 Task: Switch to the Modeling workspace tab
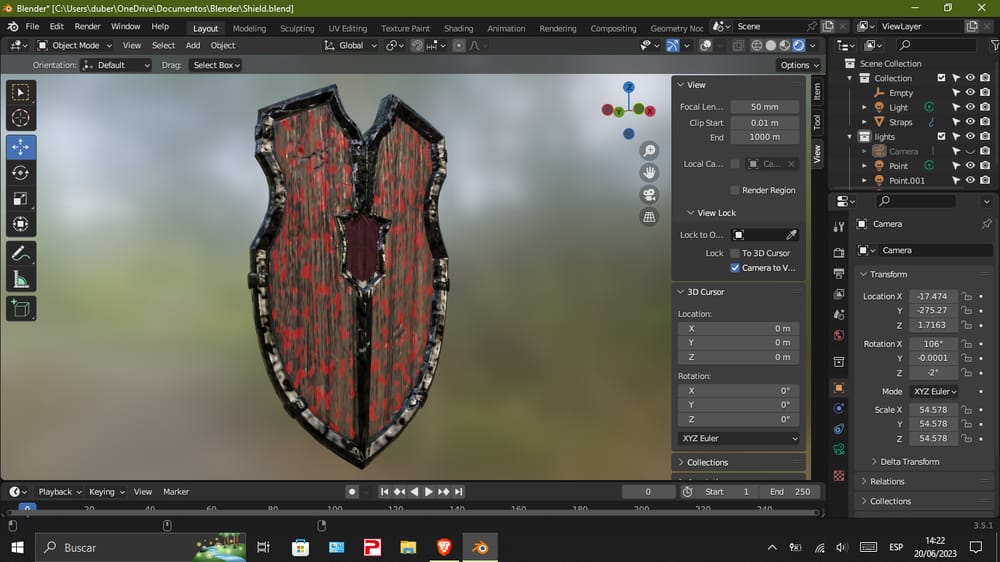click(x=249, y=28)
